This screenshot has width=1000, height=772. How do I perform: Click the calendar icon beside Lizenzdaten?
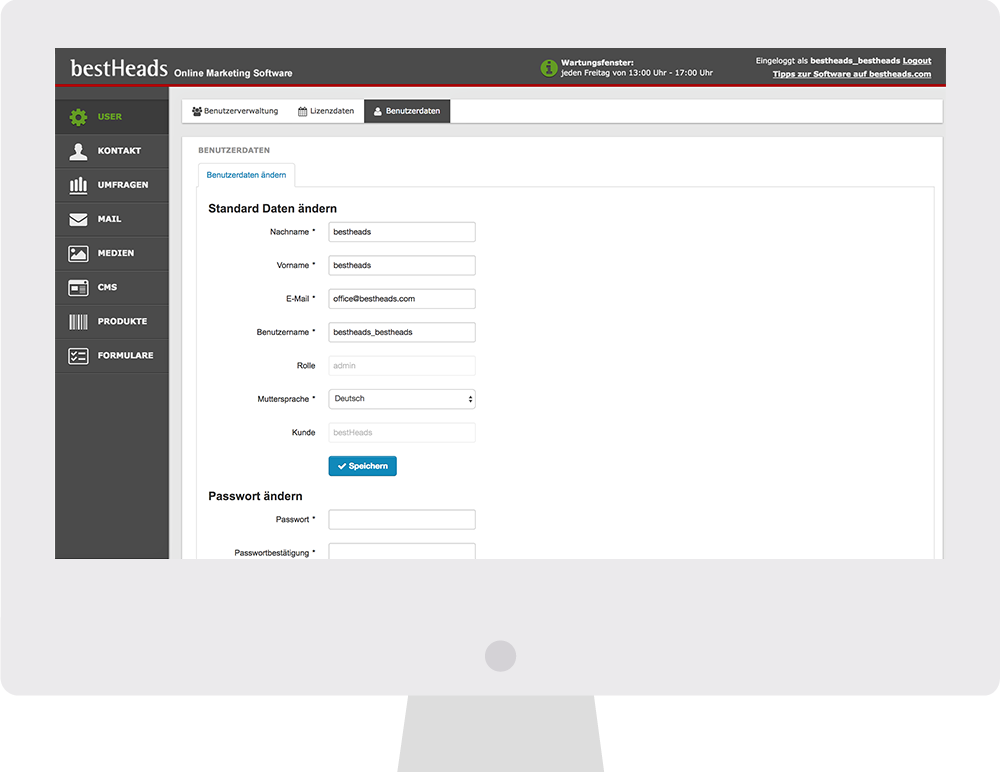pos(302,112)
